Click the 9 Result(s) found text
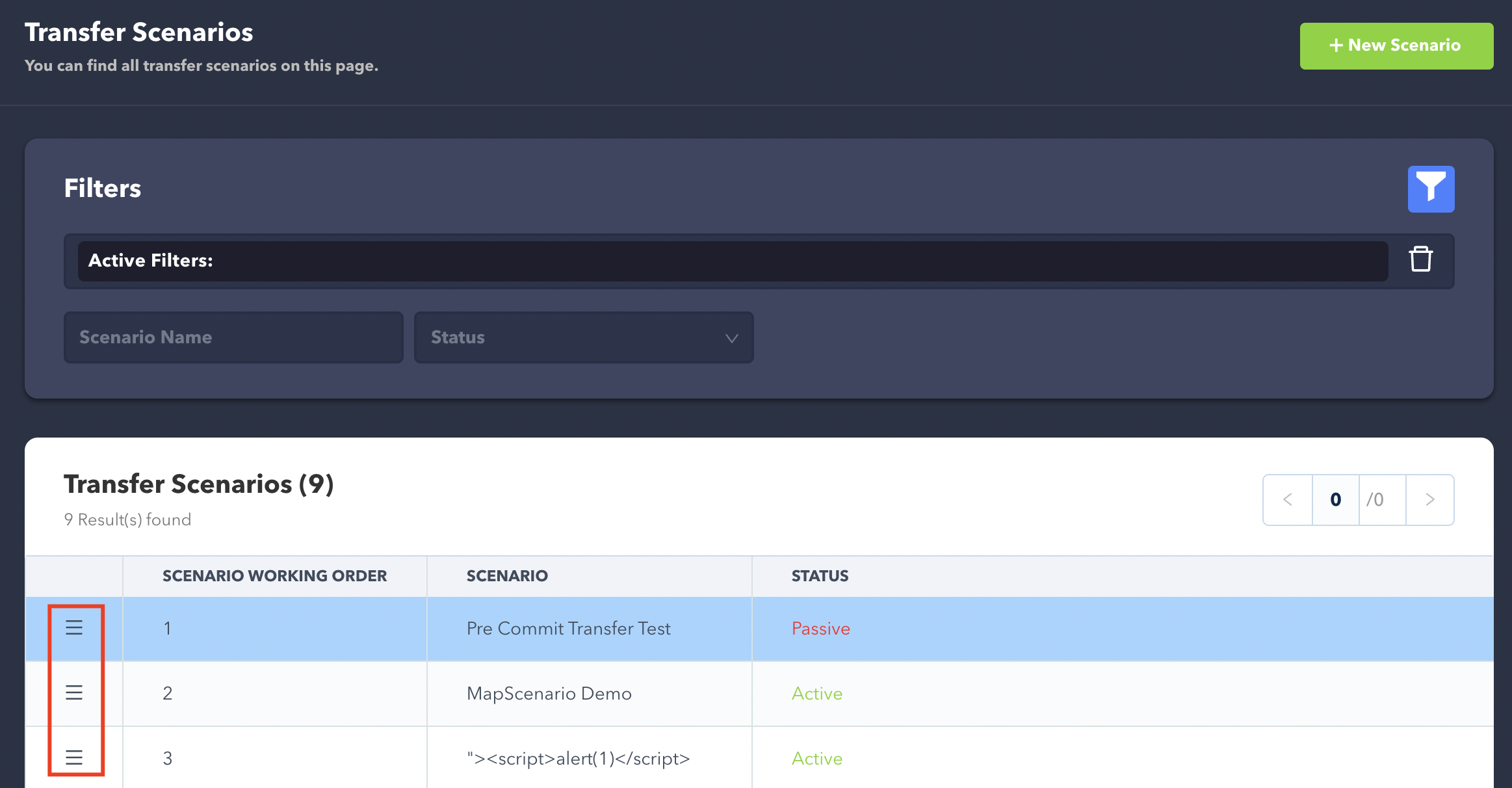 point(127,519)
